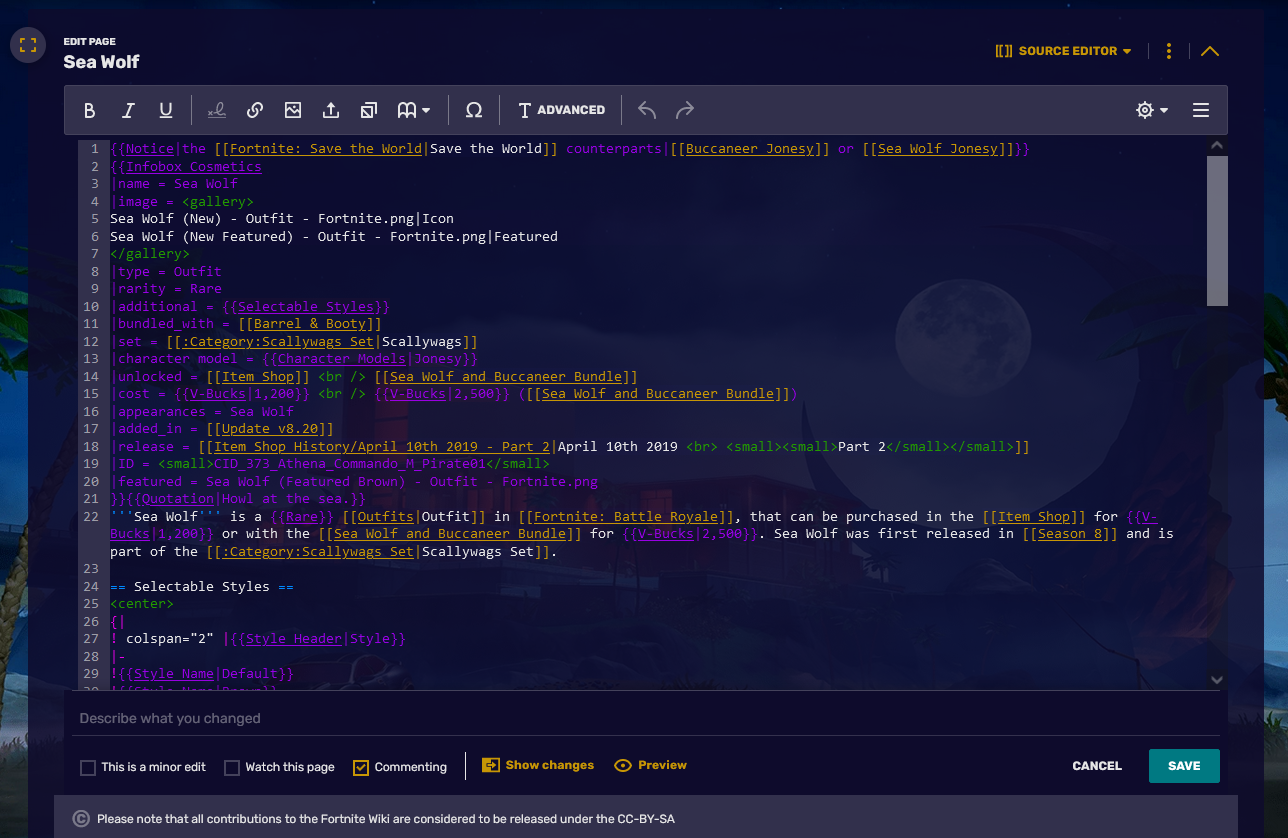Uncheck the Commenting checkbox

click(x=361, y=768)
